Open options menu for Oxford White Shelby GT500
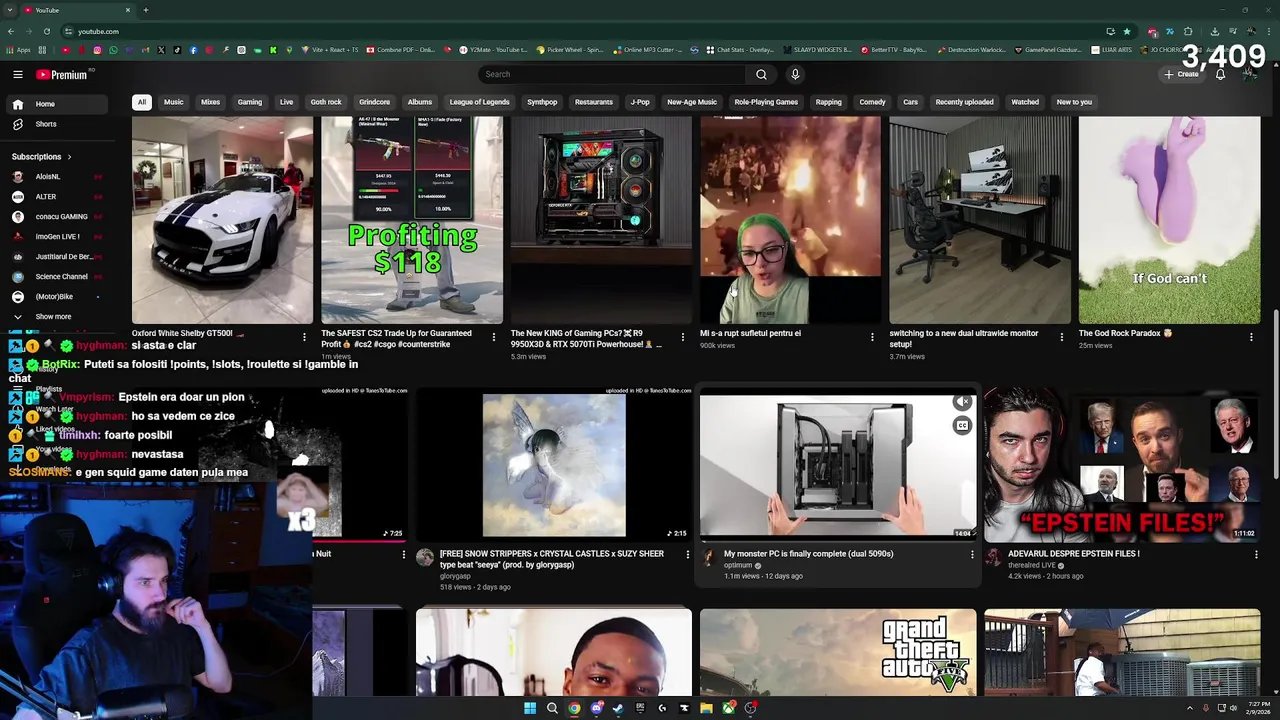Image resolution: width=1280 pixels, height=720 pixels. [304, 337]
